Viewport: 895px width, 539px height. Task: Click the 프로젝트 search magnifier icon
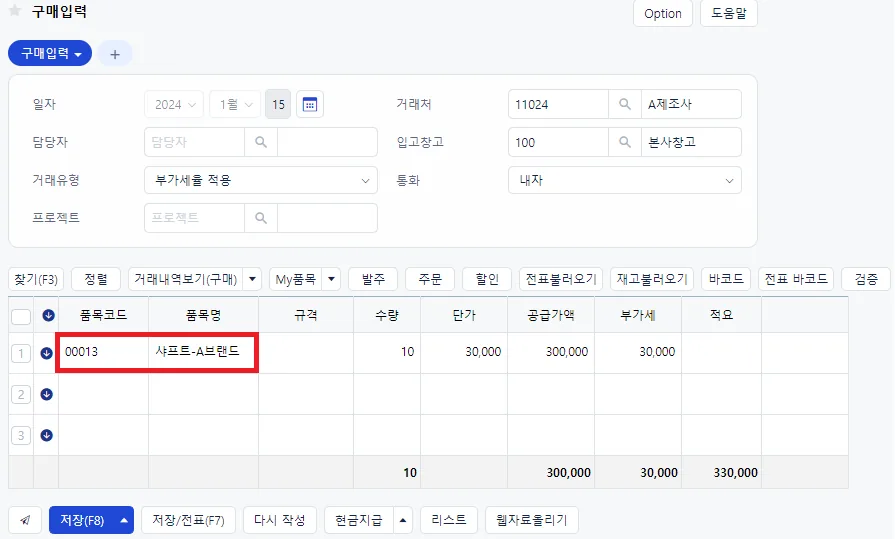tap(261, 218)
